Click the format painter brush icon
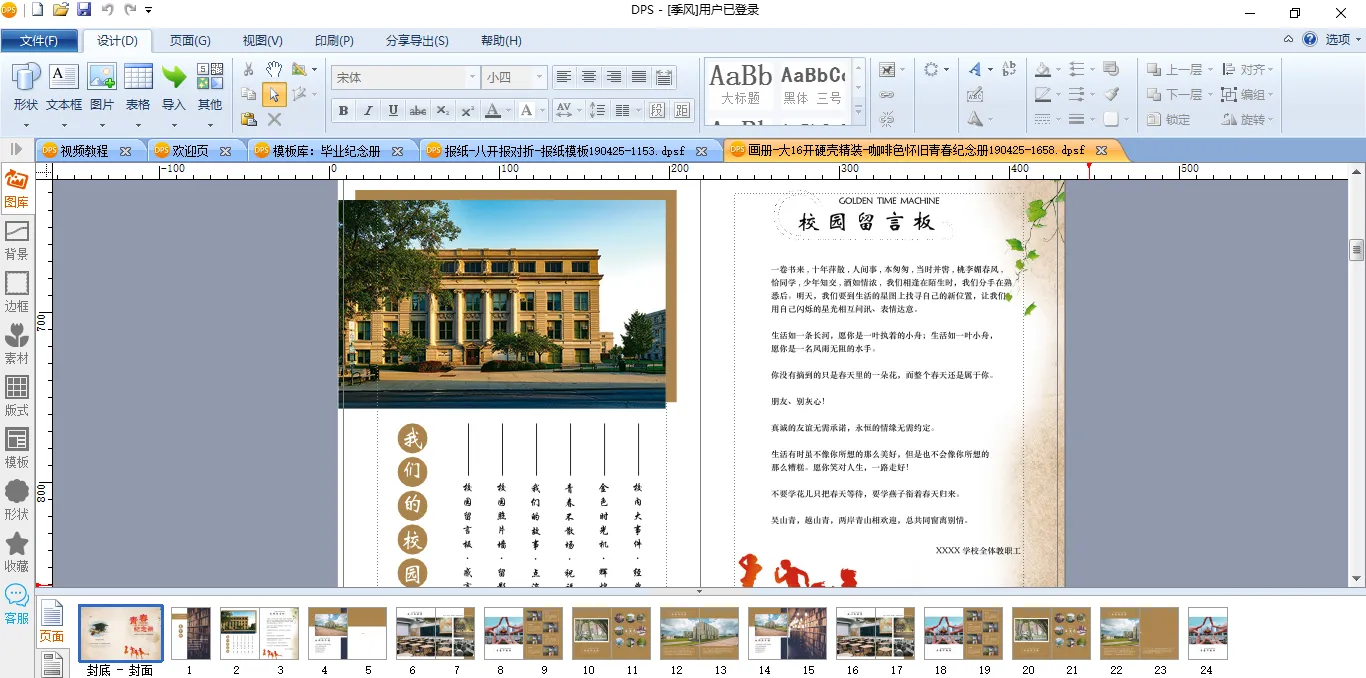1366x678 pixels. [1111, 94]
